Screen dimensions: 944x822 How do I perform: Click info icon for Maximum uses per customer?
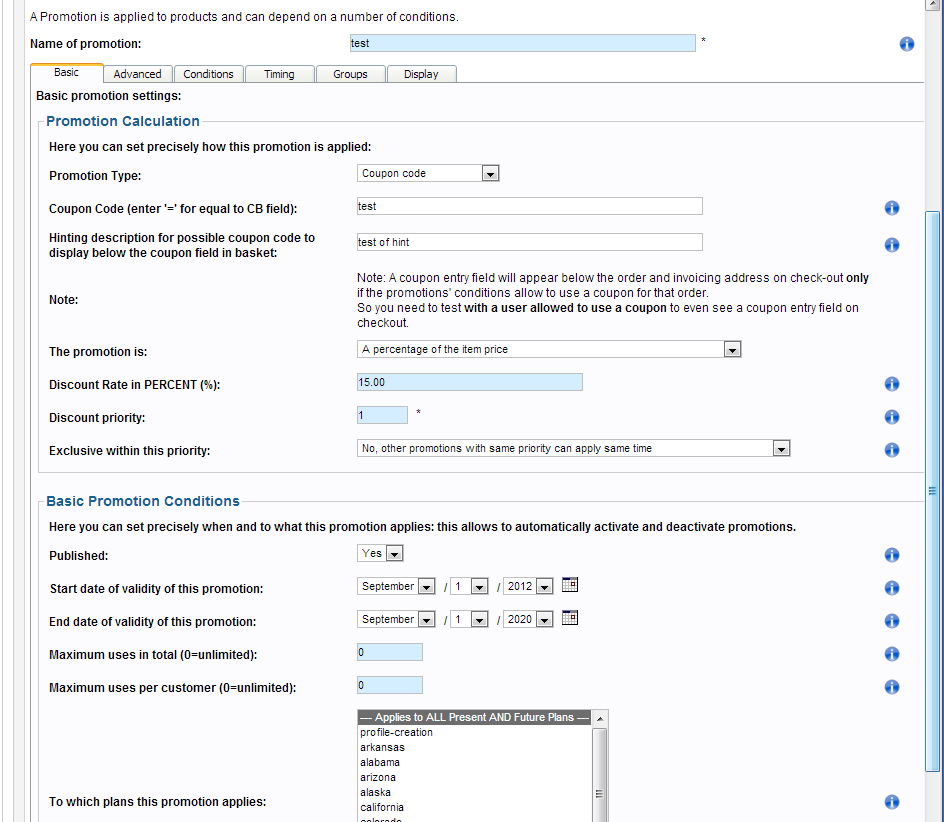(892, 687)
